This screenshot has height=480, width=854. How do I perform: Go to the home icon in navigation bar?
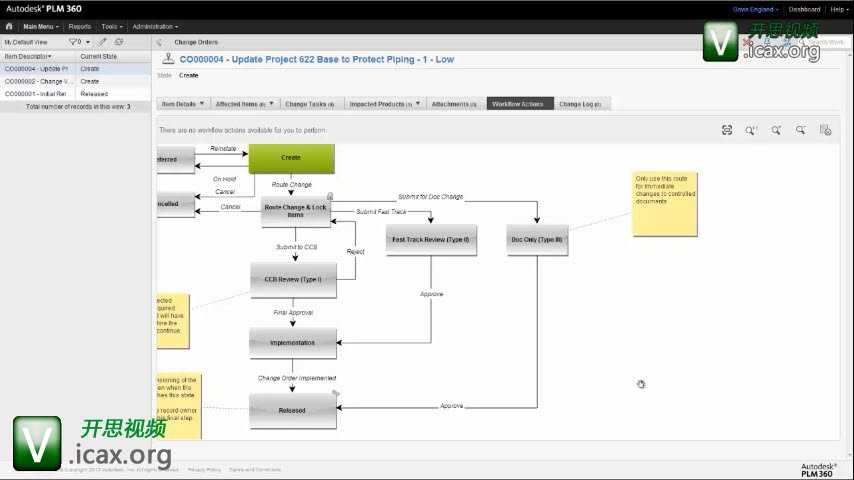point(9,26)
